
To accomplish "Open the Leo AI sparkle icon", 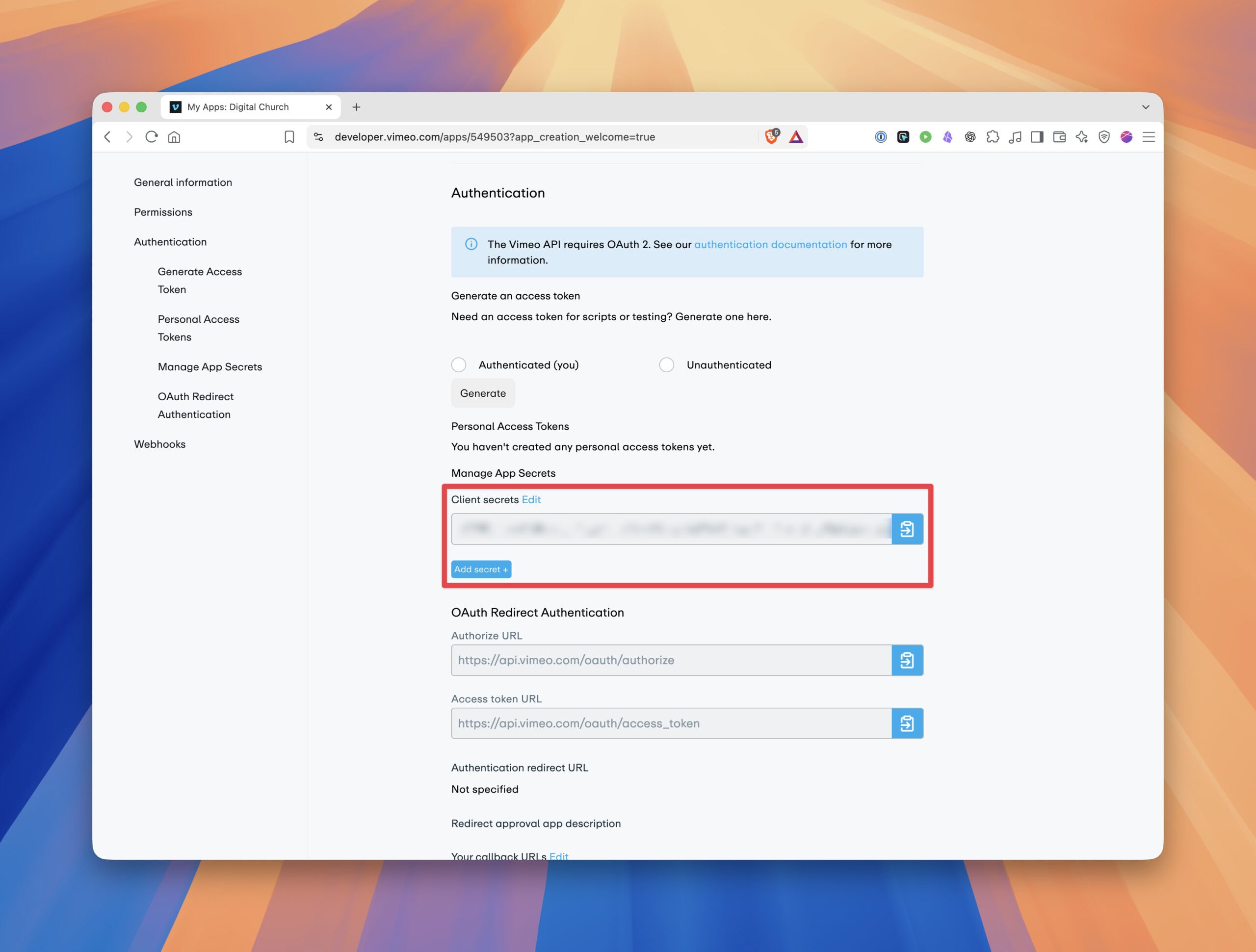I will pyautogui.click(x=1082, y=137).
